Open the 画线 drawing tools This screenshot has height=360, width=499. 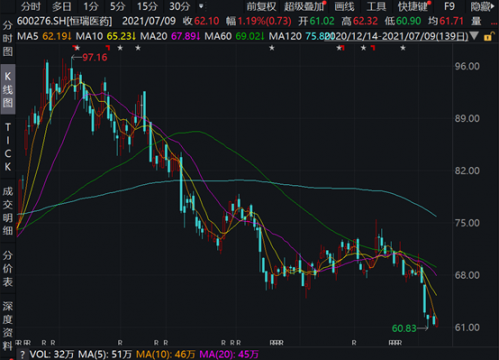[344, 6]
